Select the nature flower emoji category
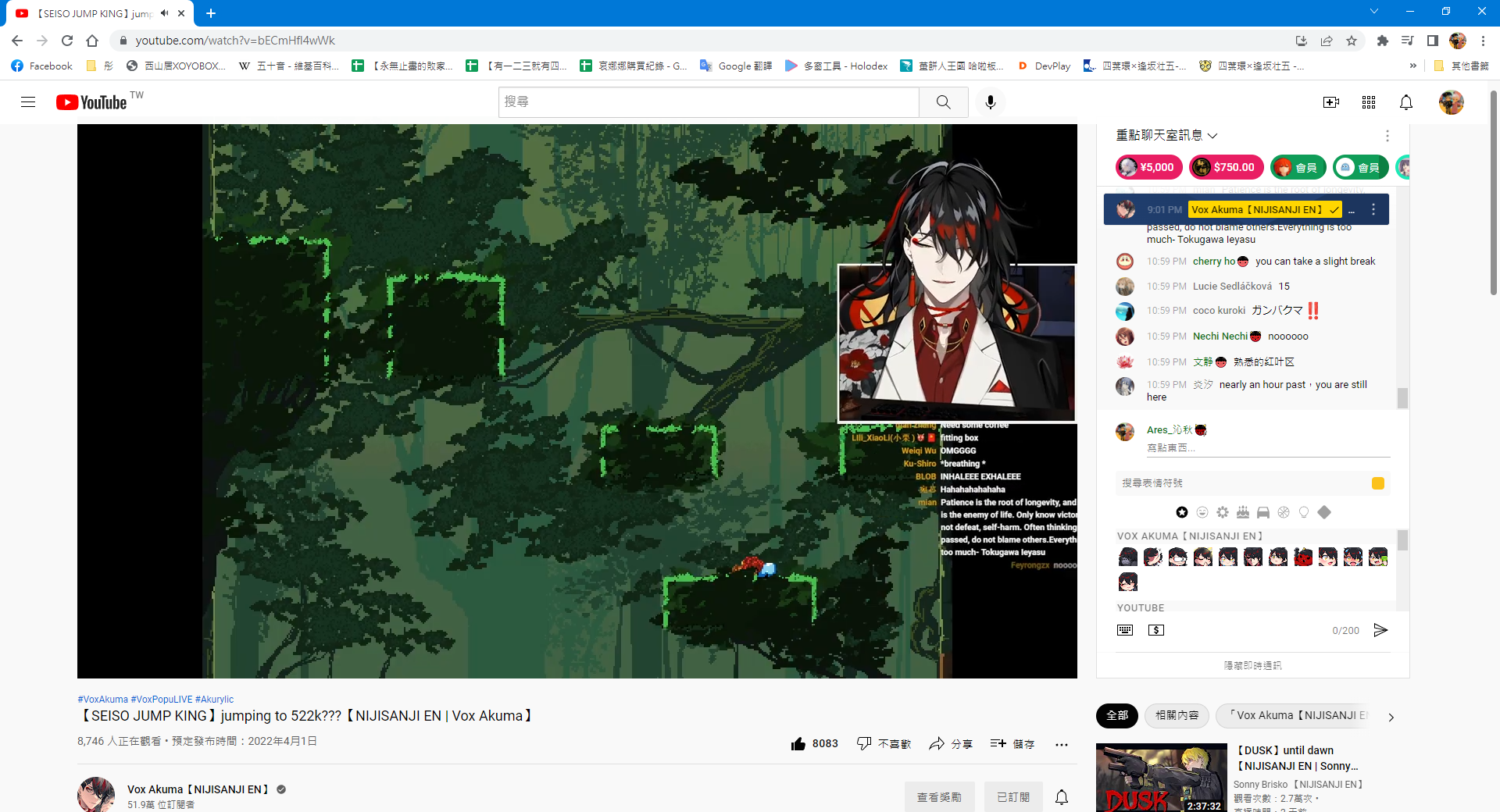Image resolution: width=1500 pixels, height=812 pixels. coord(1223,512)
